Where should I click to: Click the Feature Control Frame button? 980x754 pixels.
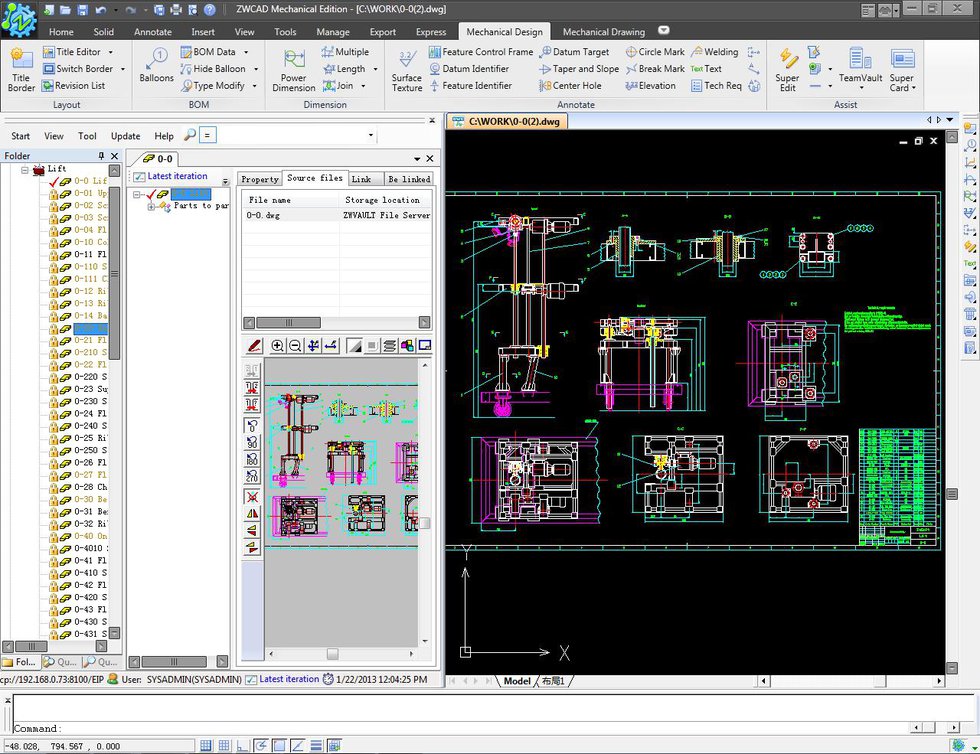pos(481,52)
